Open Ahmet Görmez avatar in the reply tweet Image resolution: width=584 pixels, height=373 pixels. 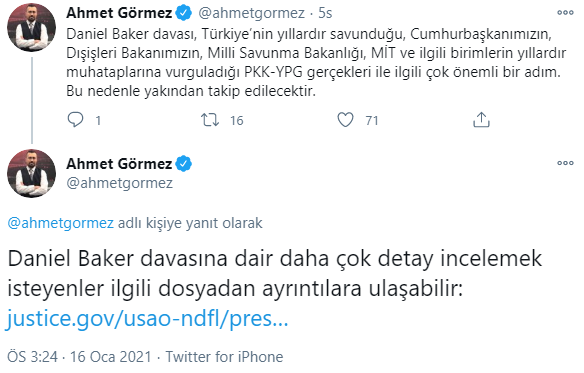click(32, 173)
